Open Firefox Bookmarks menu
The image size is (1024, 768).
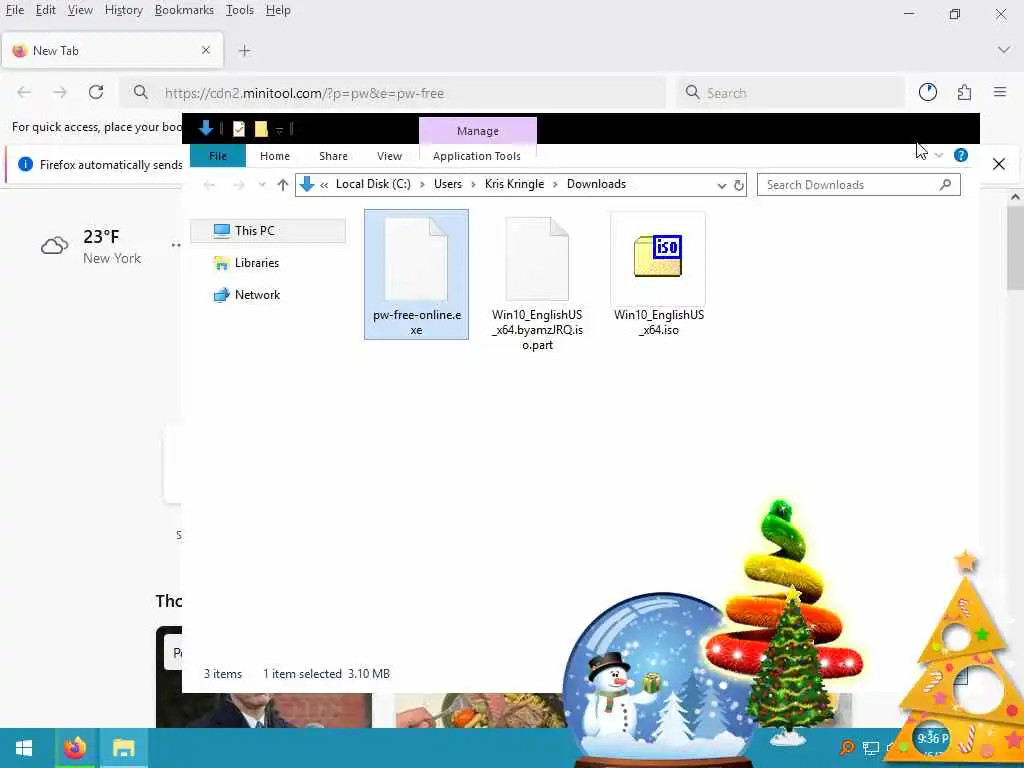pos(184,10)
